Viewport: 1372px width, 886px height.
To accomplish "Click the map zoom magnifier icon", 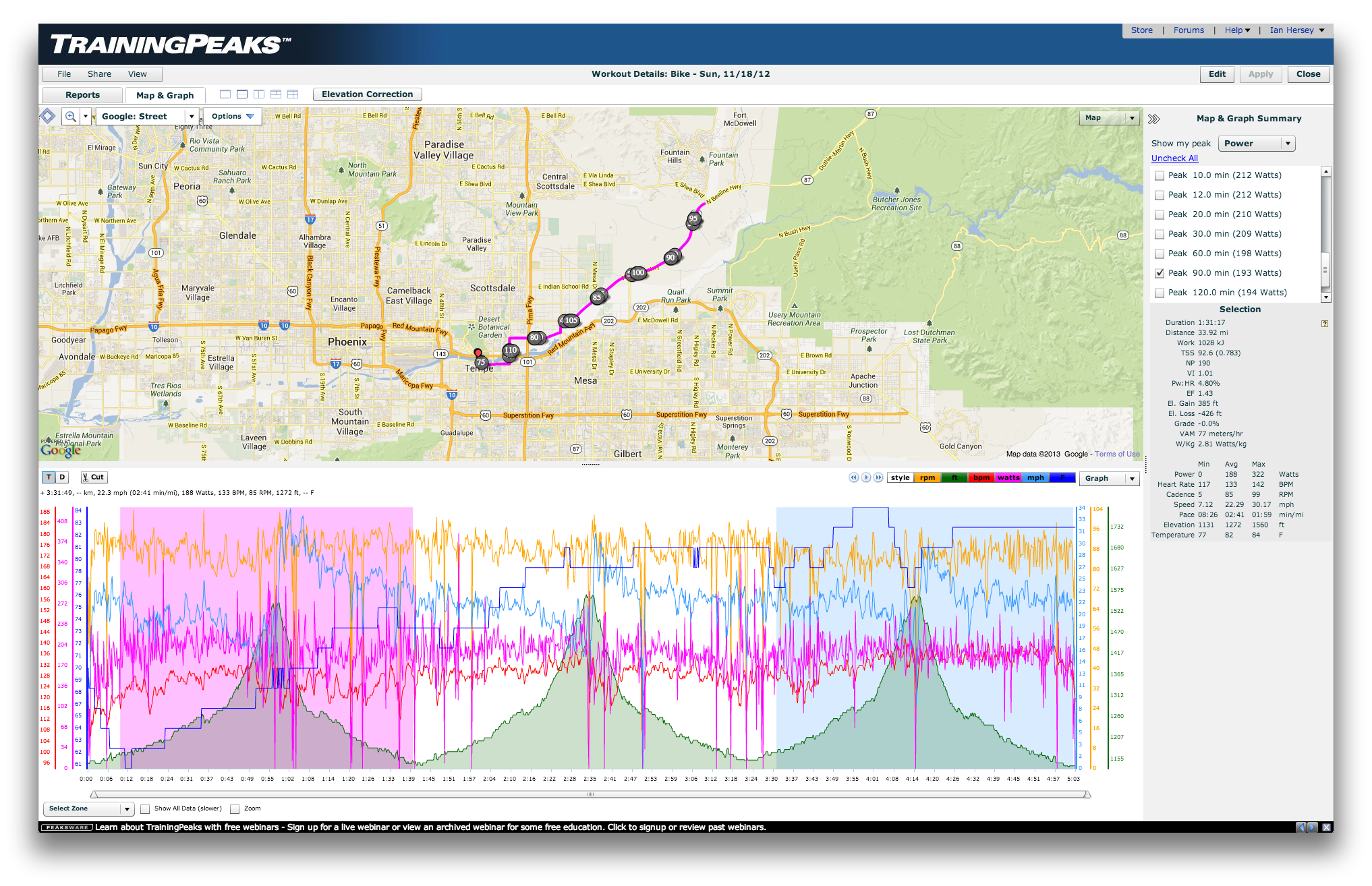I will [x=70, y=117].
